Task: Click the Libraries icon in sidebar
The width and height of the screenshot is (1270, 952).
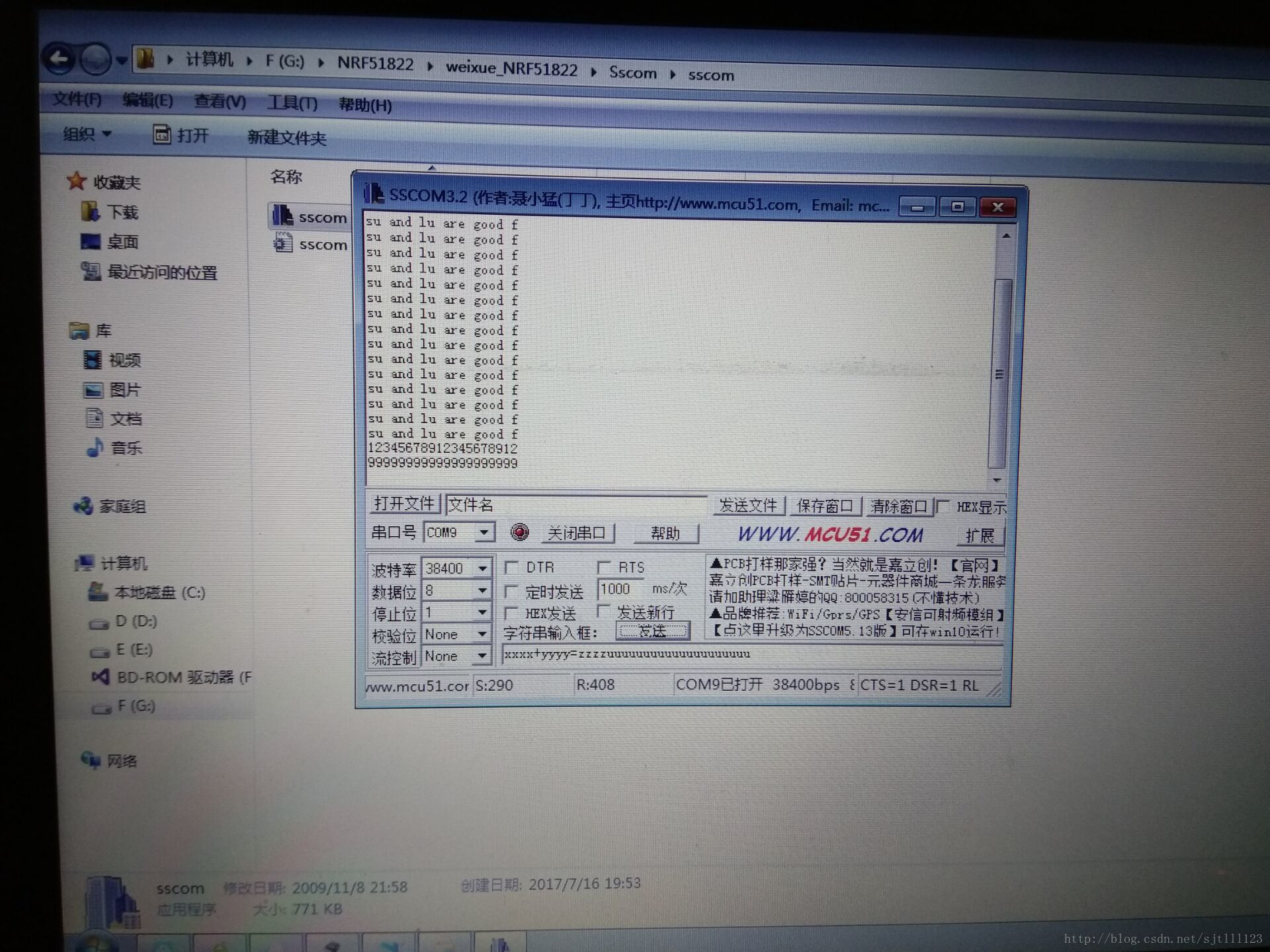Action: pos(79,331)
